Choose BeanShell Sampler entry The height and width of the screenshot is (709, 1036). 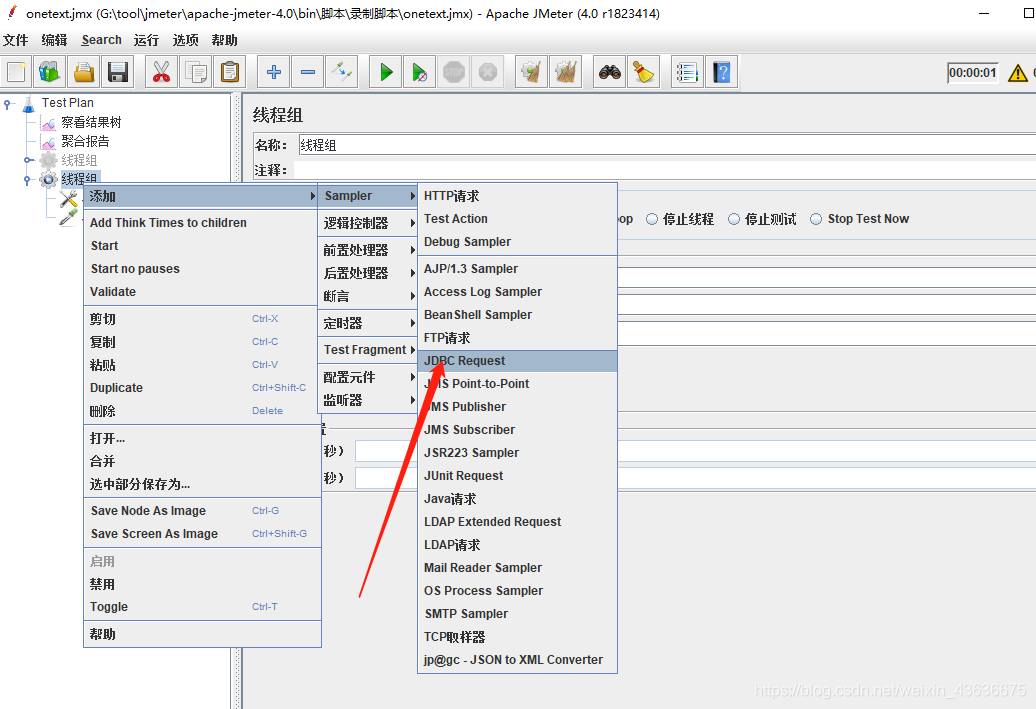pos(517,315)
